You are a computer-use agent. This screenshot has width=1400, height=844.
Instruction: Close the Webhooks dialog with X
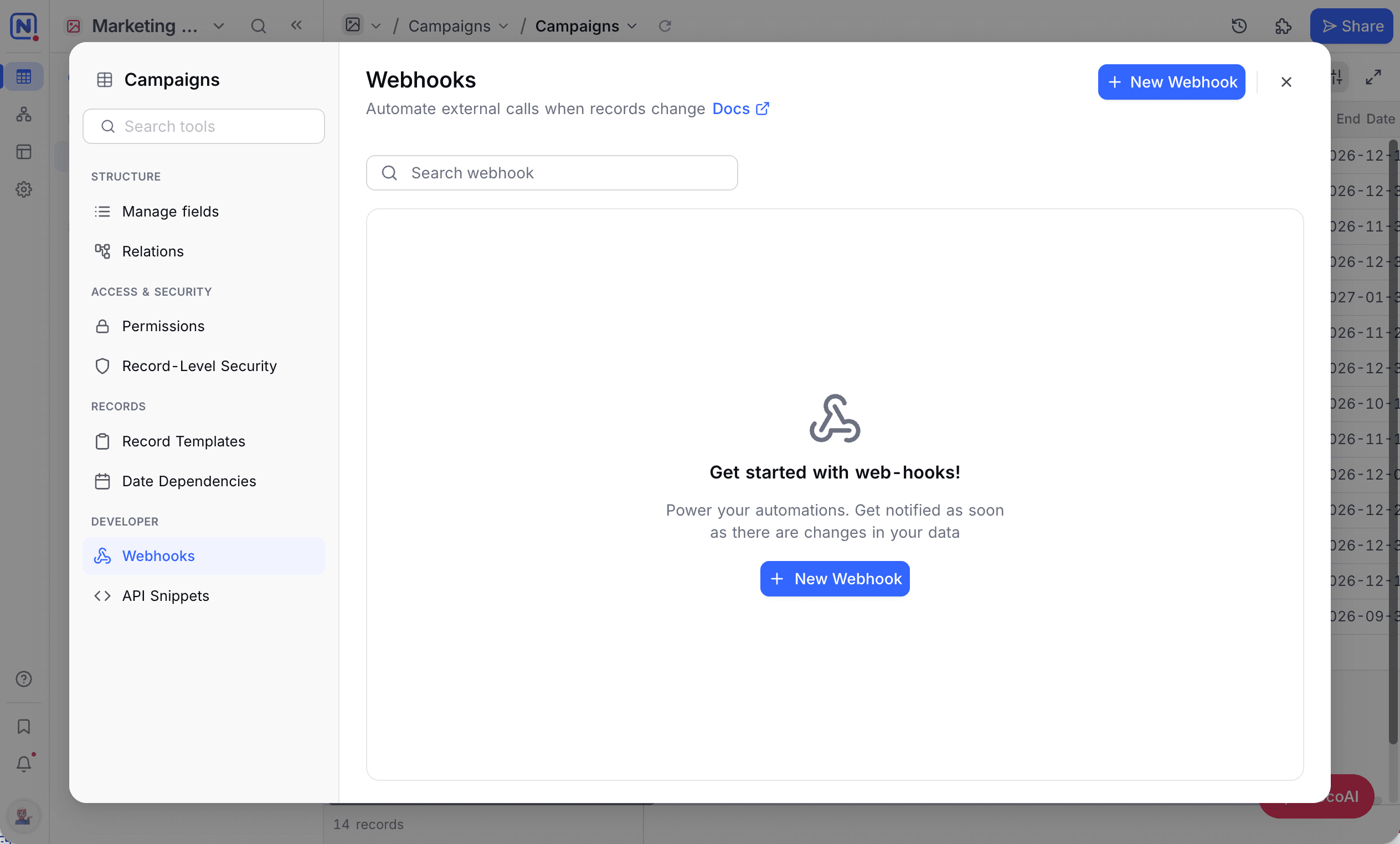click(x=1286, y=82)
